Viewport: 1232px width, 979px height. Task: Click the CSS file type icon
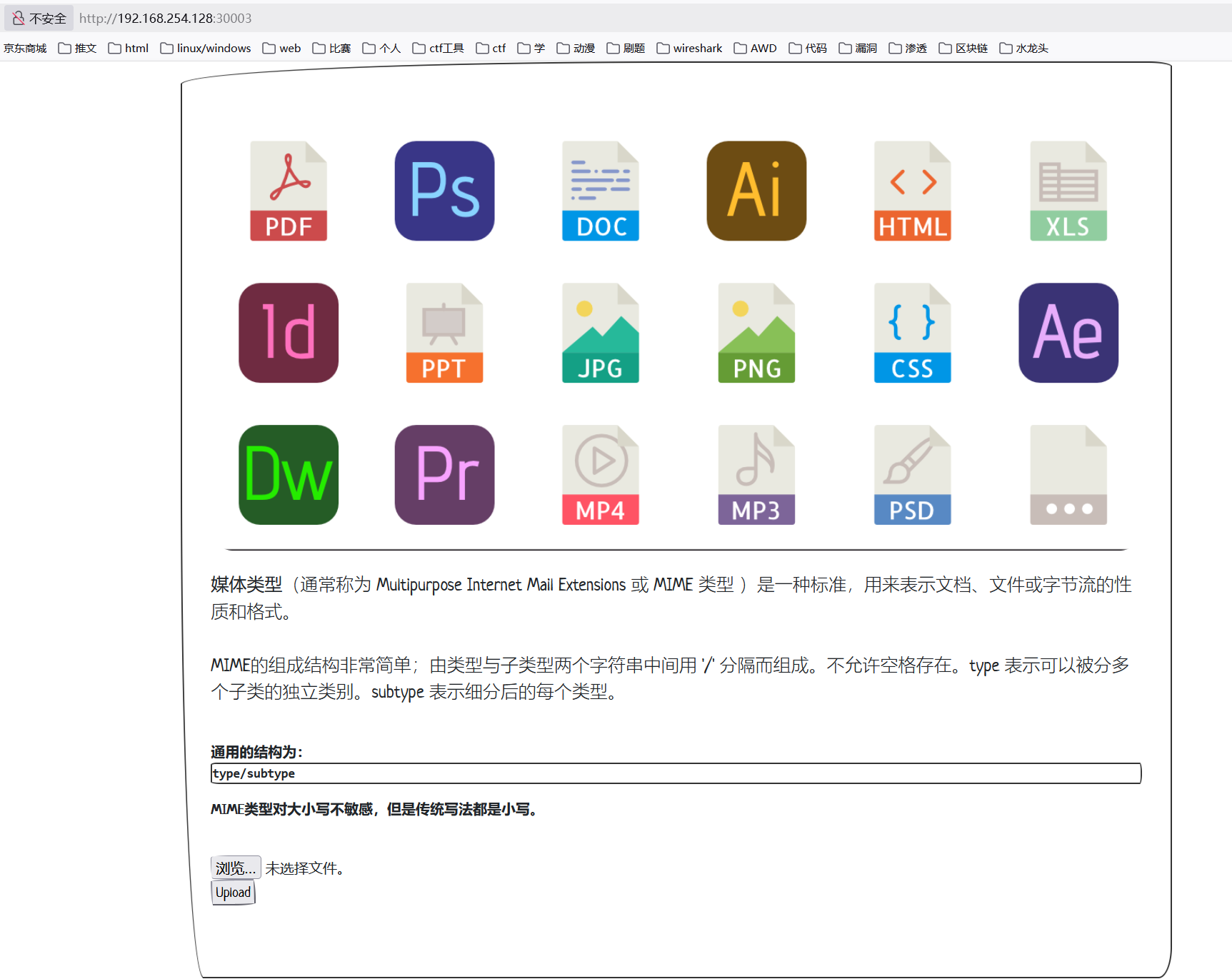[913, 333]
